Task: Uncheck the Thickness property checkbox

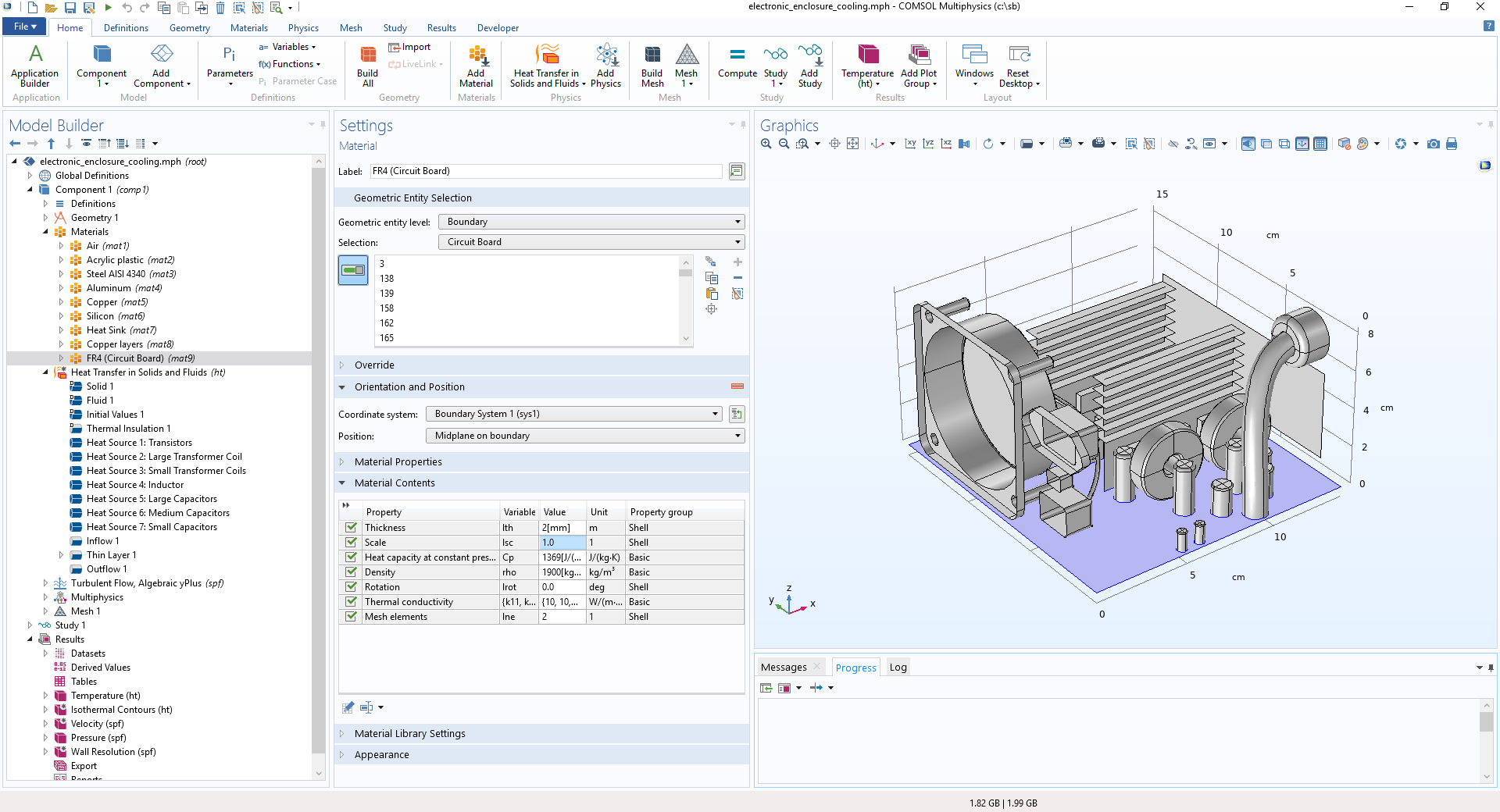Action: tap(352, 528)
